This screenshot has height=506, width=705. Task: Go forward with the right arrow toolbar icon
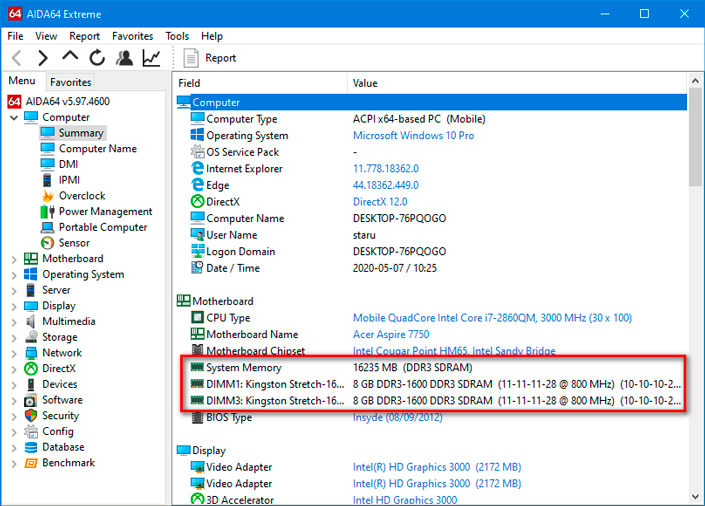[x=43, y=58]
